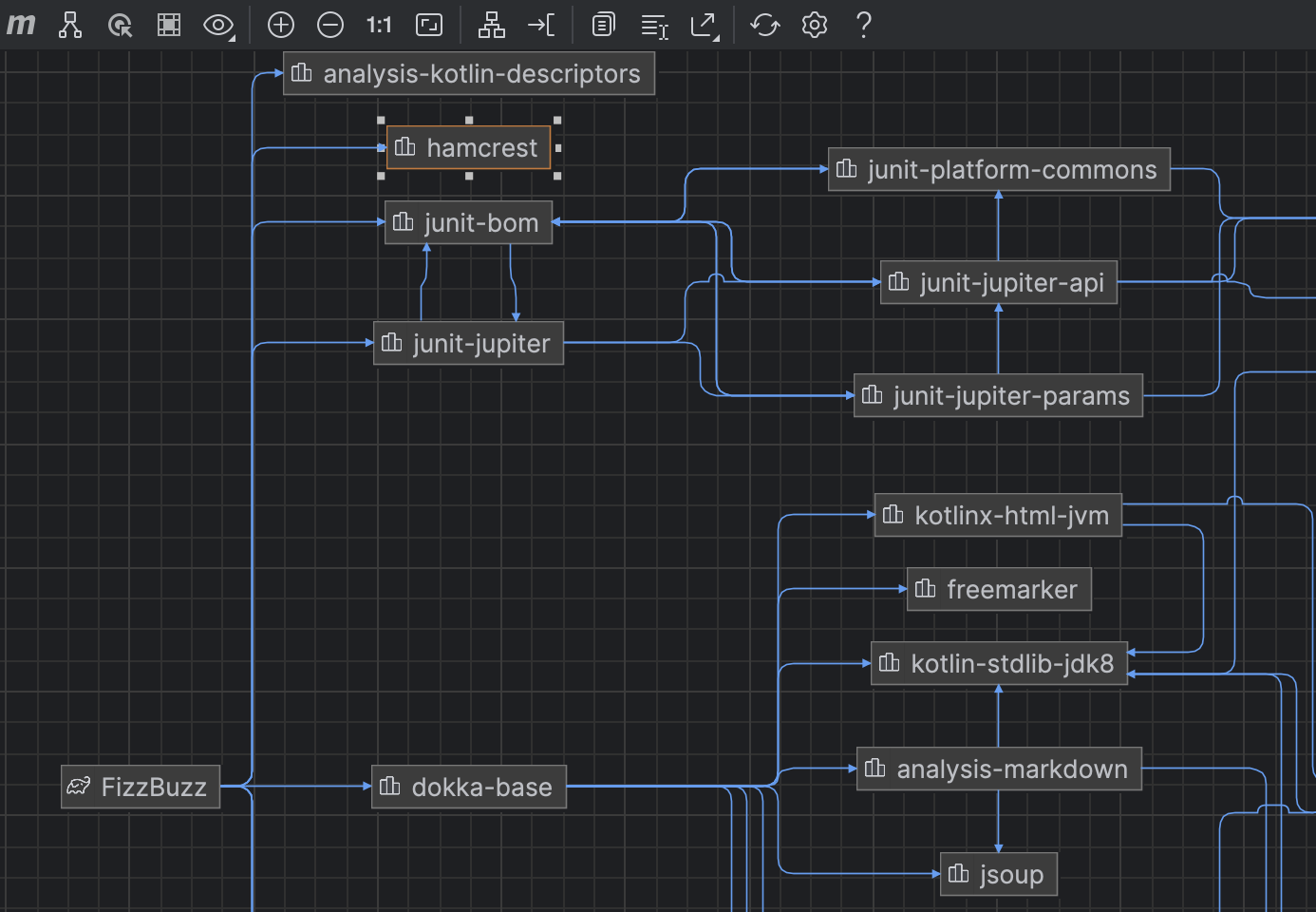This screenshot has height=912, width=1316.
Task: Open the diagram settings gear
Action: click(814, 25)
